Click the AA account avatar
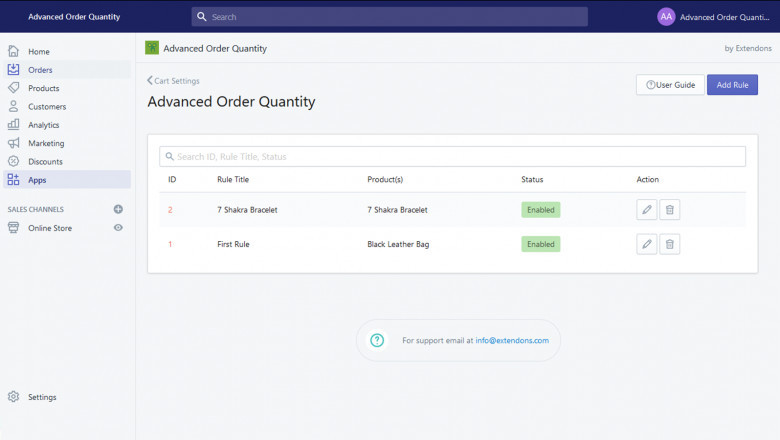This screenshot has height=440, width=780. tap(666, 17)
